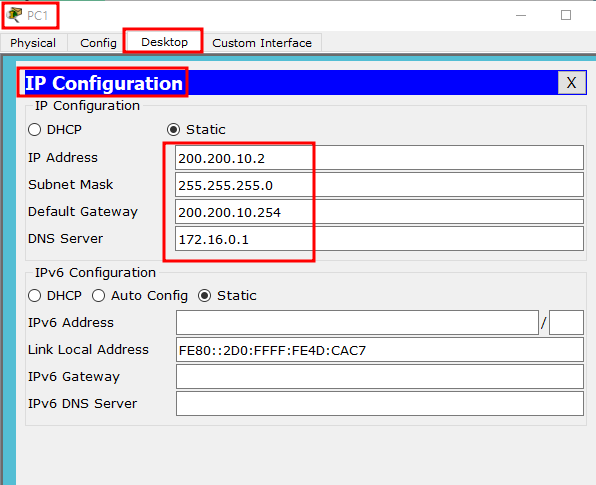
Task: Click the 'PC1' window title text
Action: coord(37,16)
